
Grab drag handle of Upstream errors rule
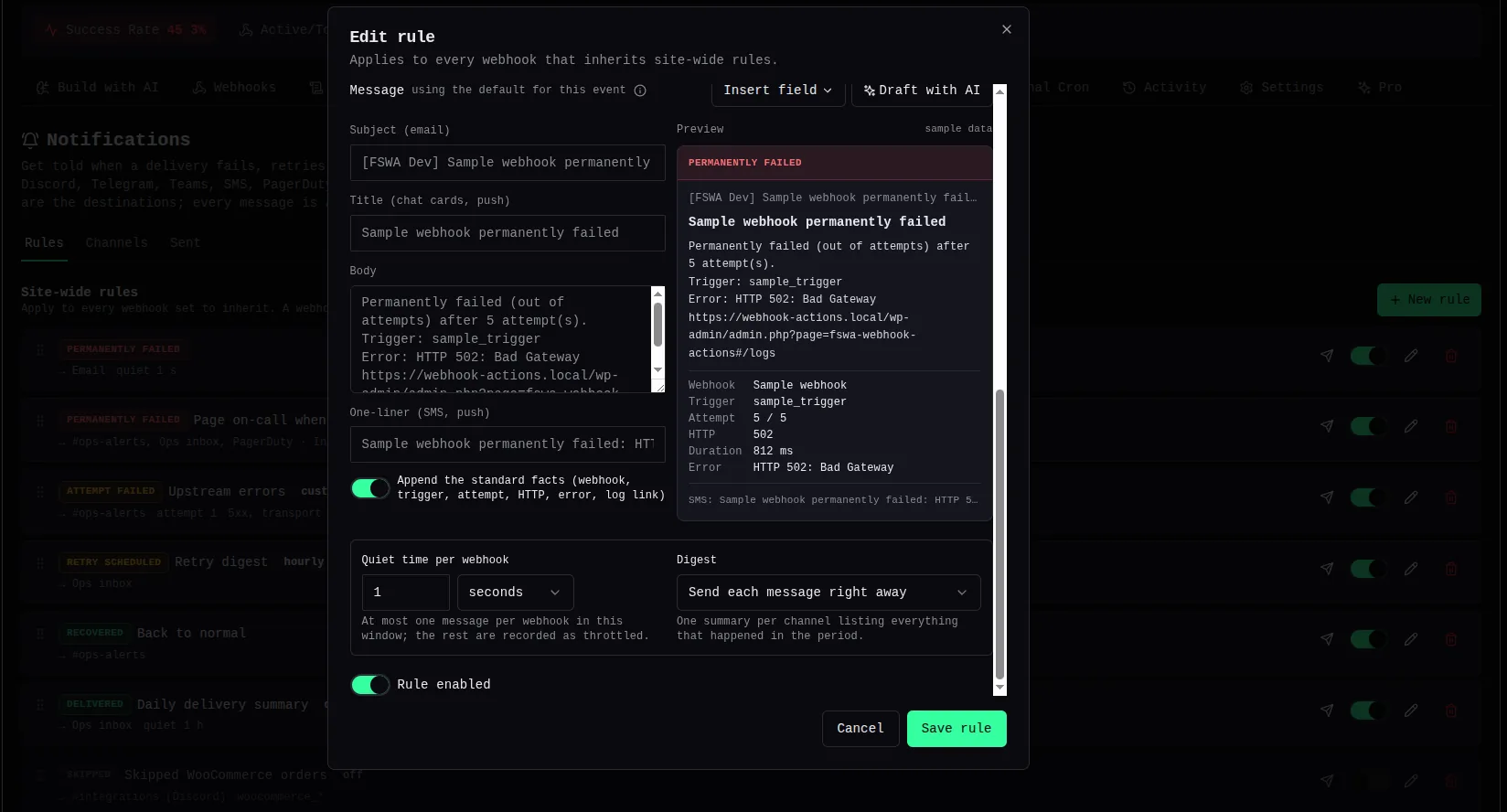pyautogui.click(x=40, y=492)
